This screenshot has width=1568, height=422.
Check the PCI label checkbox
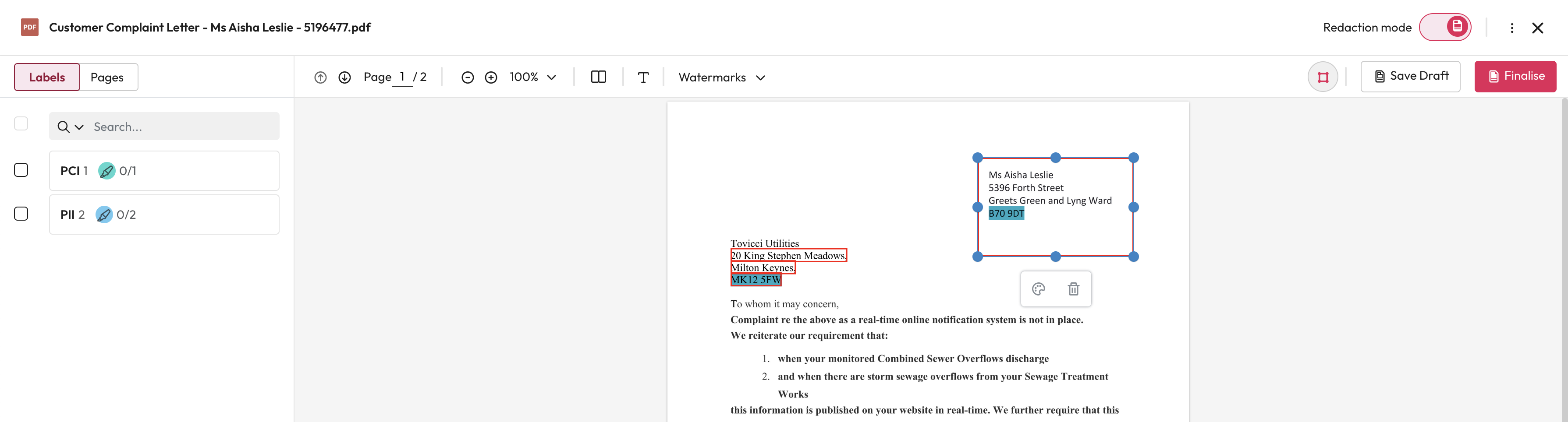click(x=21, y=170)
